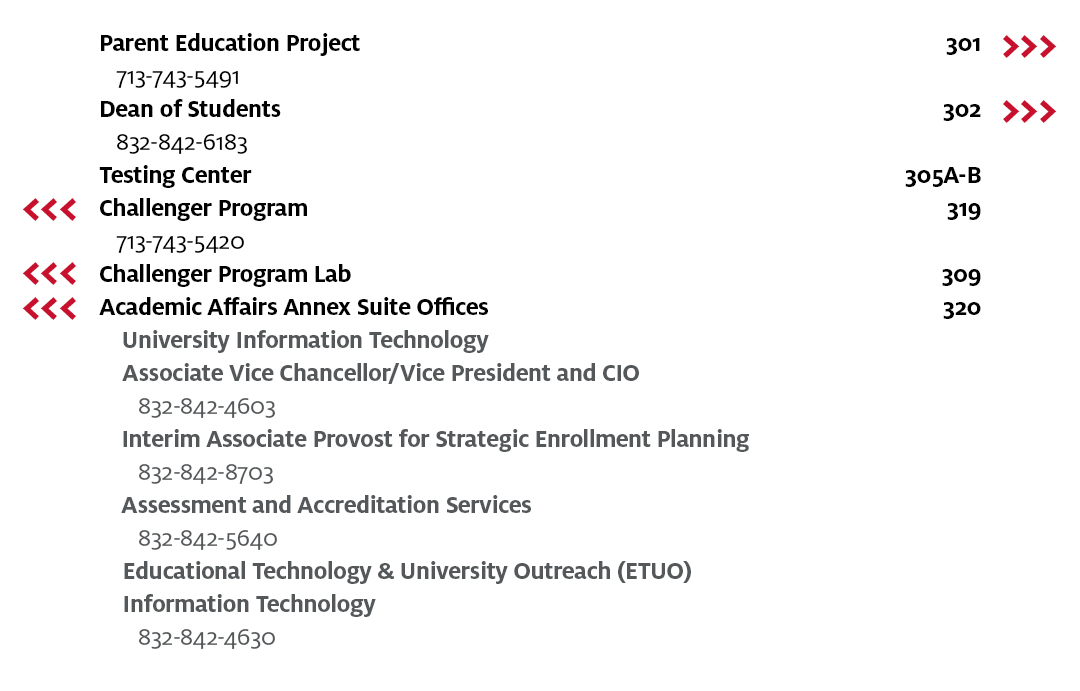Open Assessment and Accreditation Services
Image resolution: width=1080 pixels, height=691 pixels.
coord(326,505)
